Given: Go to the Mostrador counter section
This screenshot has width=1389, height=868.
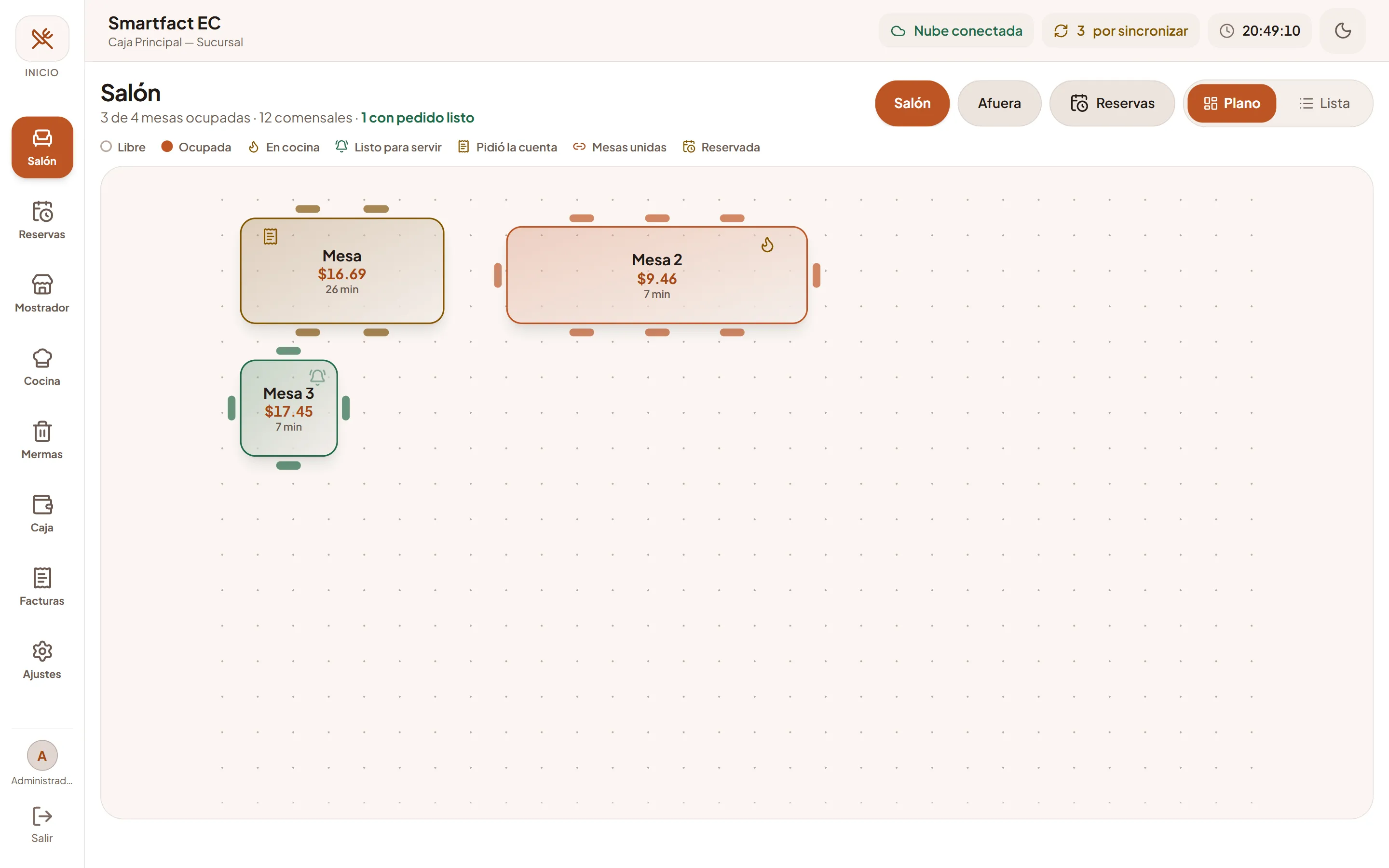Looking at the screenshot, I should pyautogui.click(x=42, y=293).
